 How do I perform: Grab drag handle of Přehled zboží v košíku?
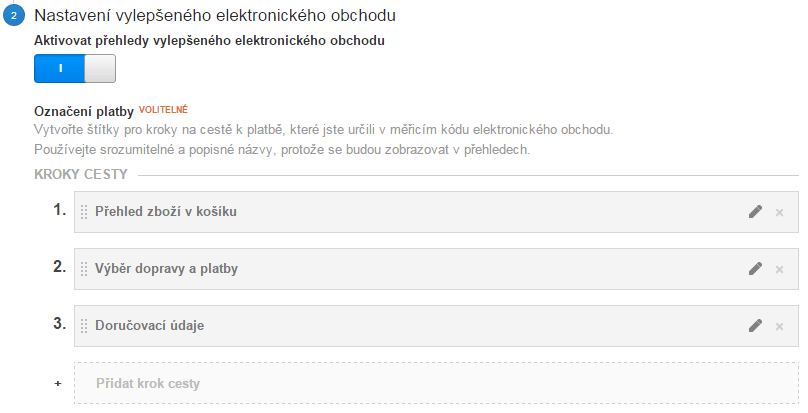[x=84, y=212]
